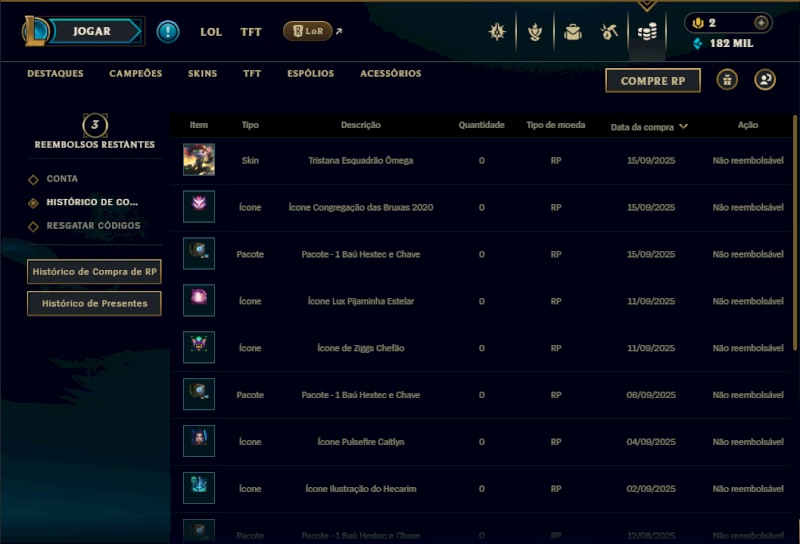Click the 182 MIL Blue Essence balance

(x=731, y=43)
